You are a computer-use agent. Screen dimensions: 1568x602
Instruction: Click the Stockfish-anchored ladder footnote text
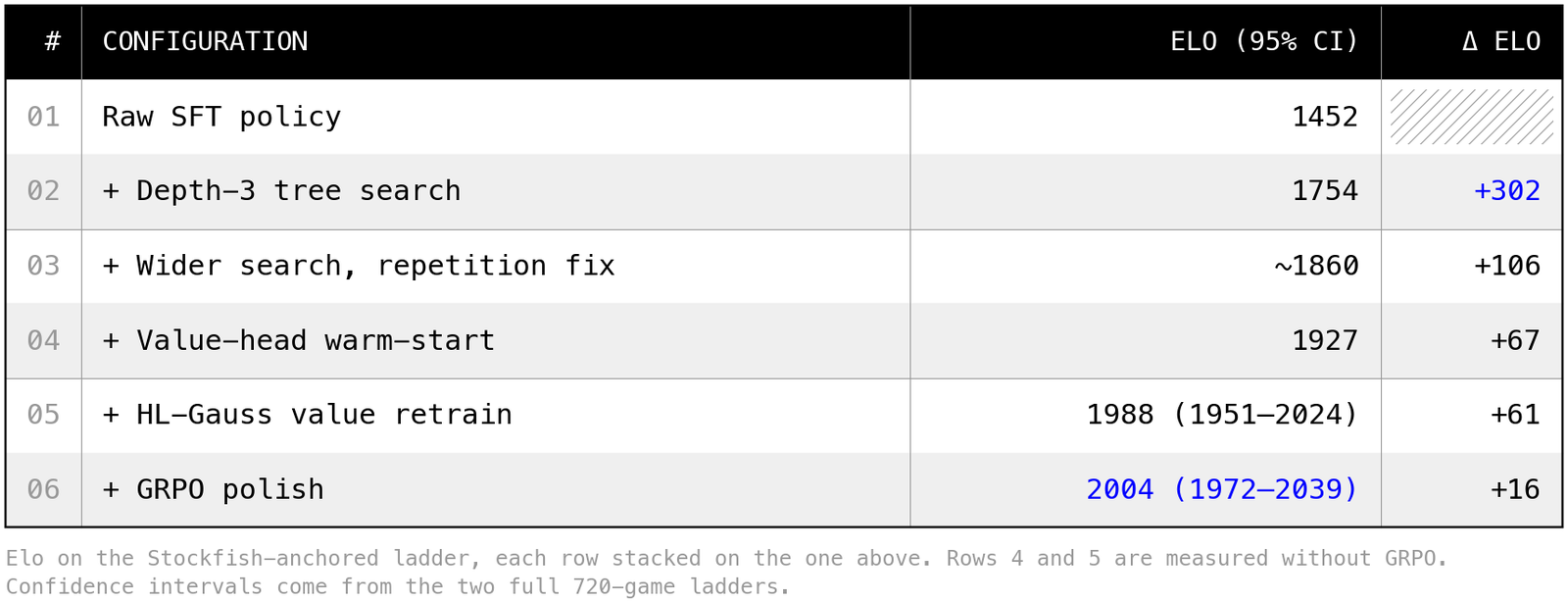coord(726,573)
